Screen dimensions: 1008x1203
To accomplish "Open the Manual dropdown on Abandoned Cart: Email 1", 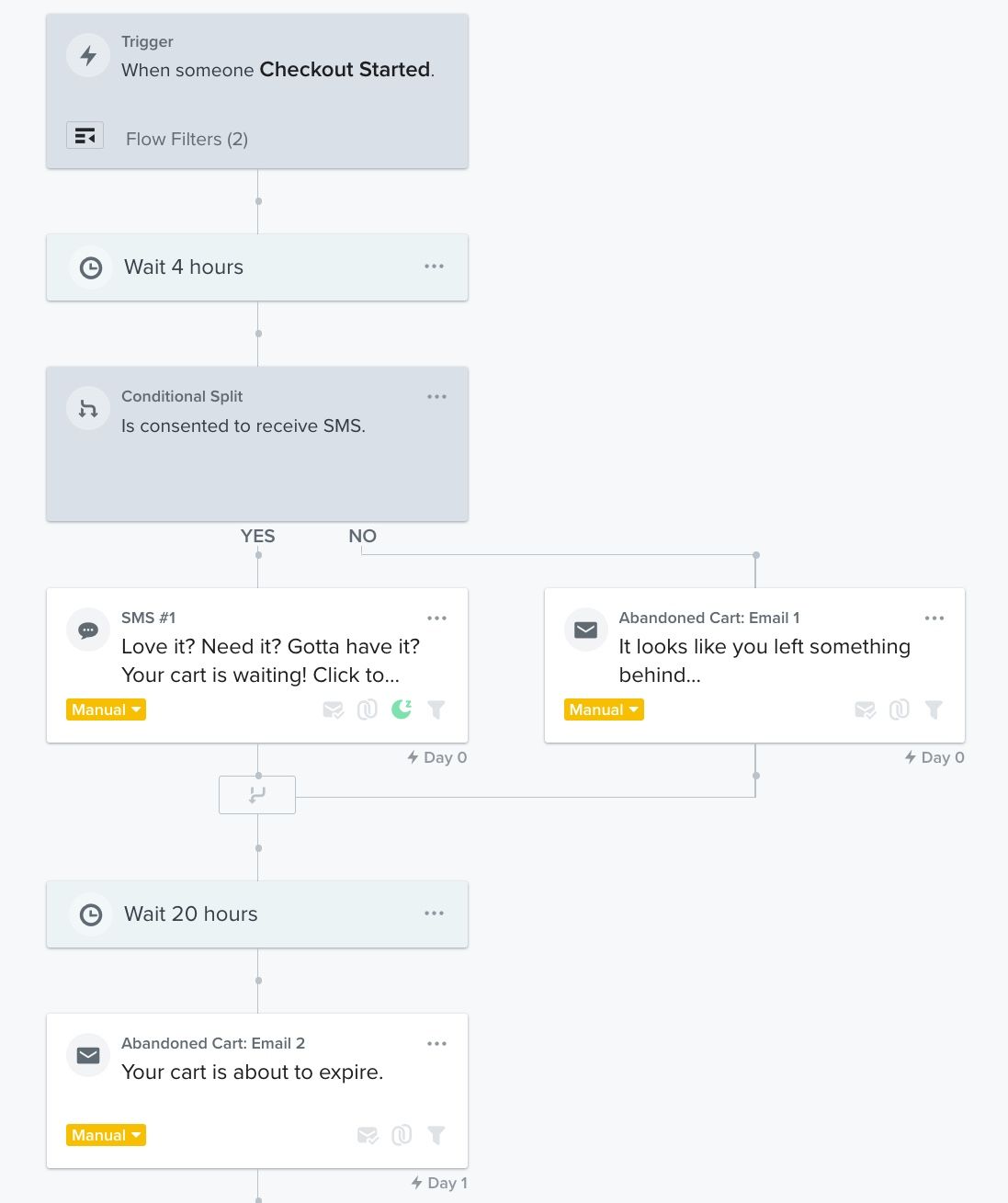I will [x=604, y=709].
